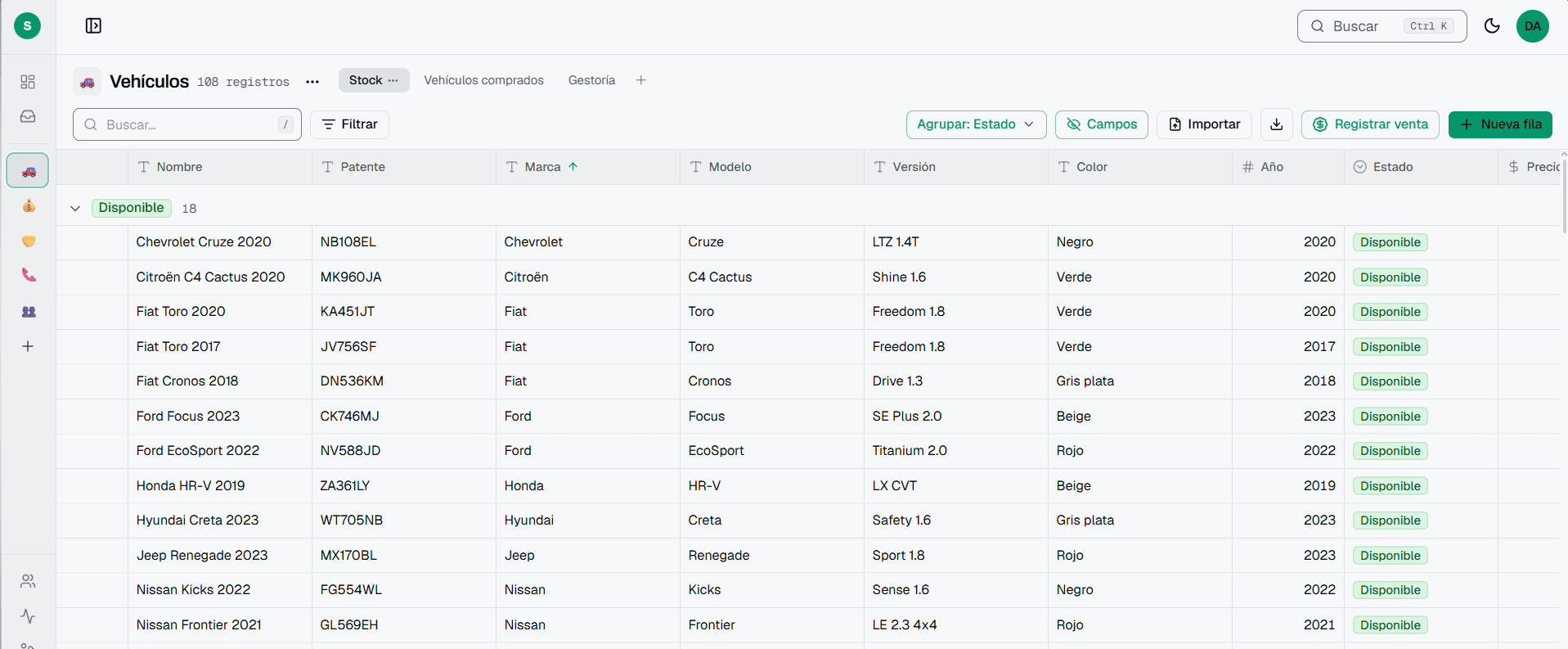
Task: Open the money bag icon in sidebar
Action: coord(29,205)
